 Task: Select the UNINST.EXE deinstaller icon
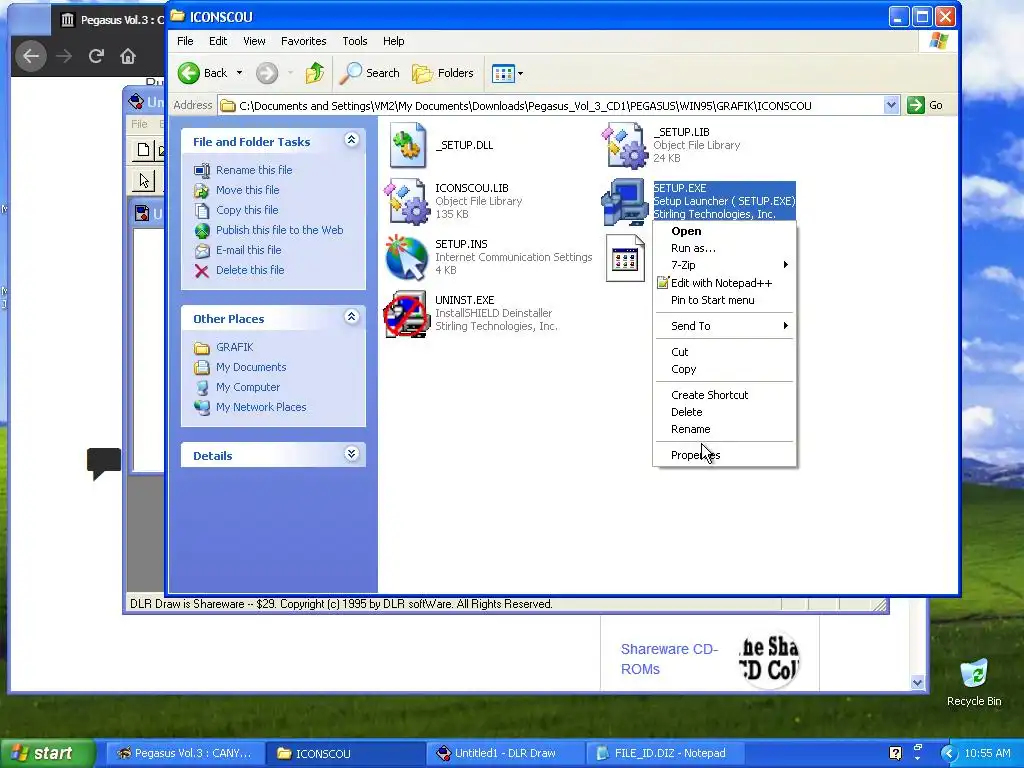[x=406, y=314]
